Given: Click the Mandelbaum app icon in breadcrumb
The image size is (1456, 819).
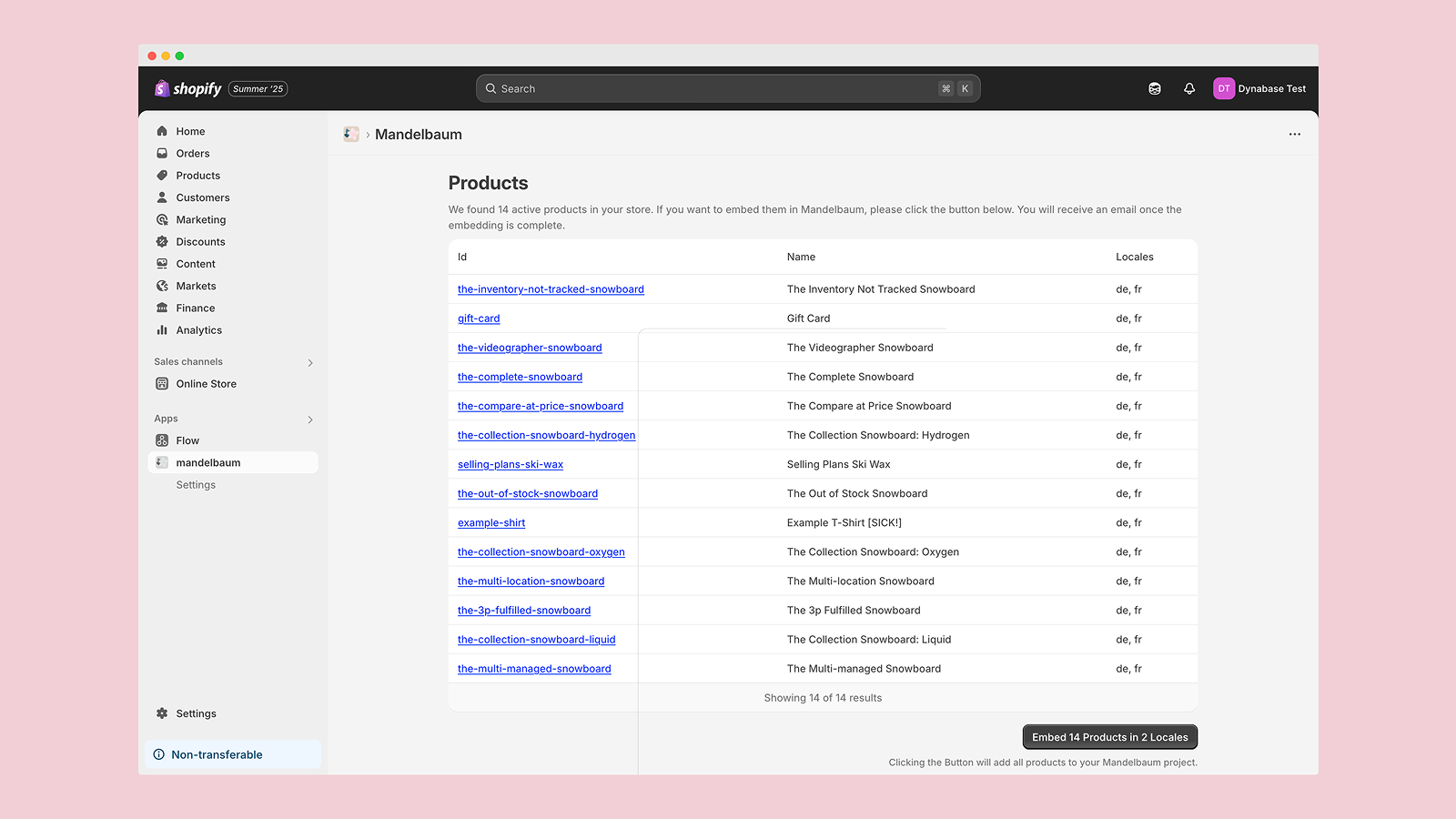Looking at the screenshot, I should coord(351,135).
